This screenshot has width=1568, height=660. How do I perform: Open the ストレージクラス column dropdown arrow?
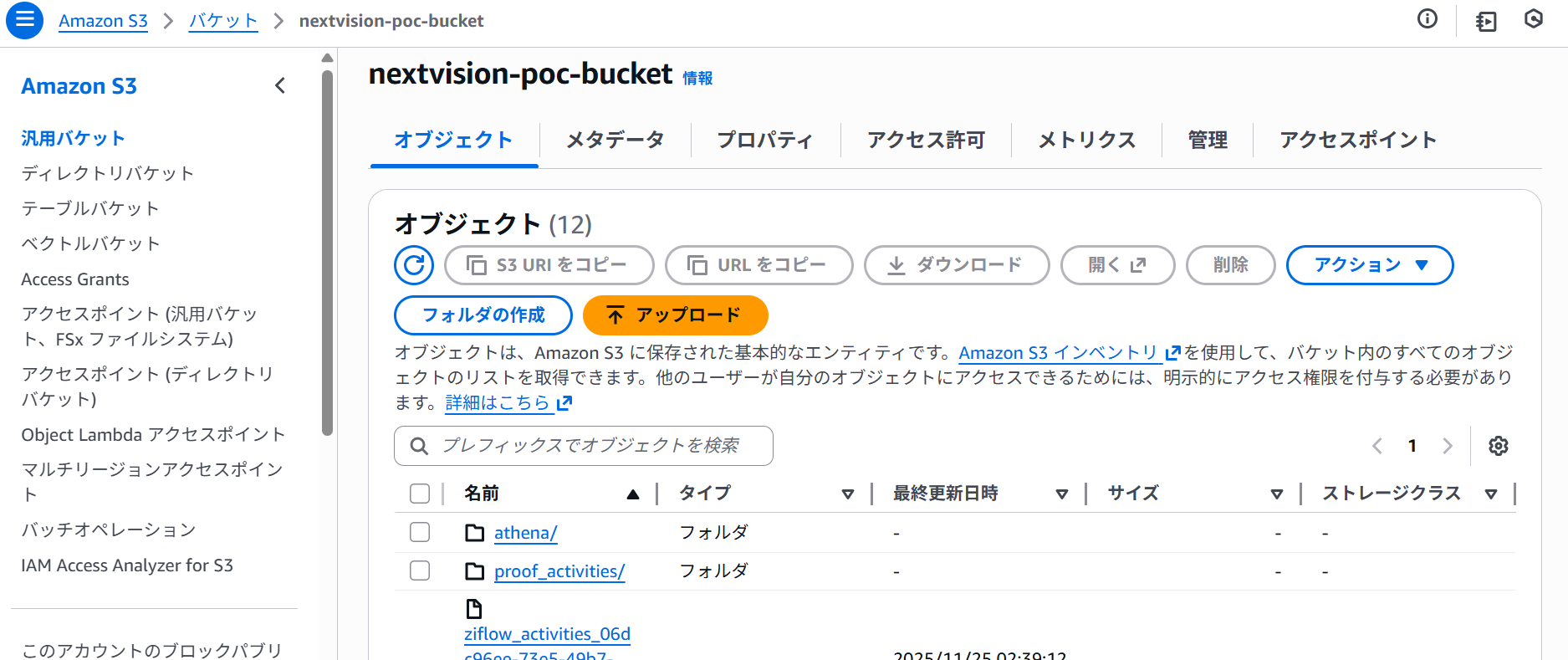(x=1490, y=494)
